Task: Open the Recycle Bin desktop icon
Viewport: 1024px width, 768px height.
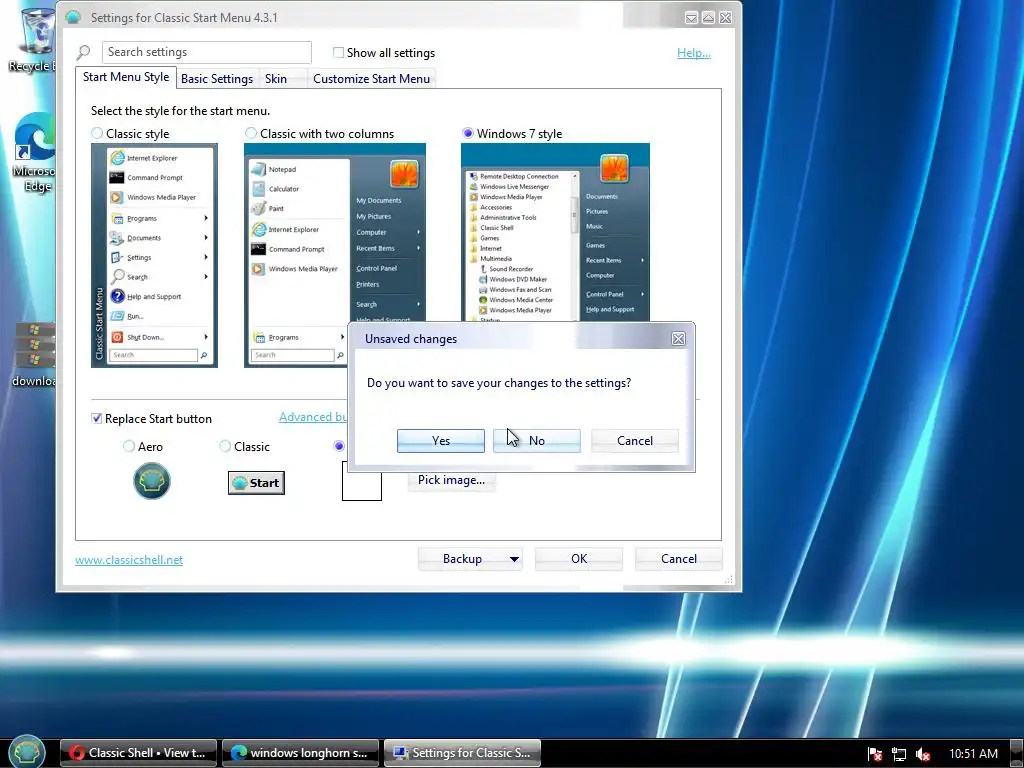Action: [x=33, y=39]
